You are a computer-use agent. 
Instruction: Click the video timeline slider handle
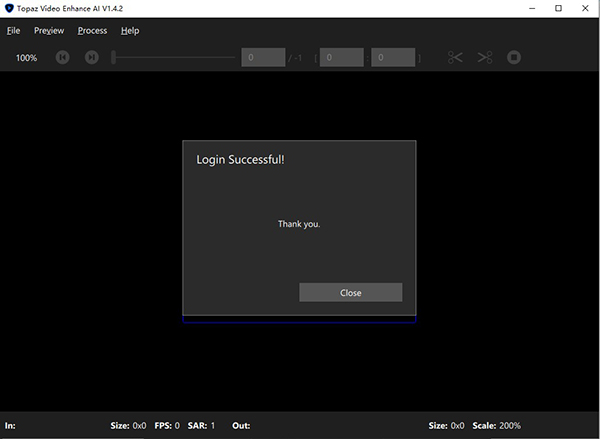pyautogui.click(x=113, y=57)
